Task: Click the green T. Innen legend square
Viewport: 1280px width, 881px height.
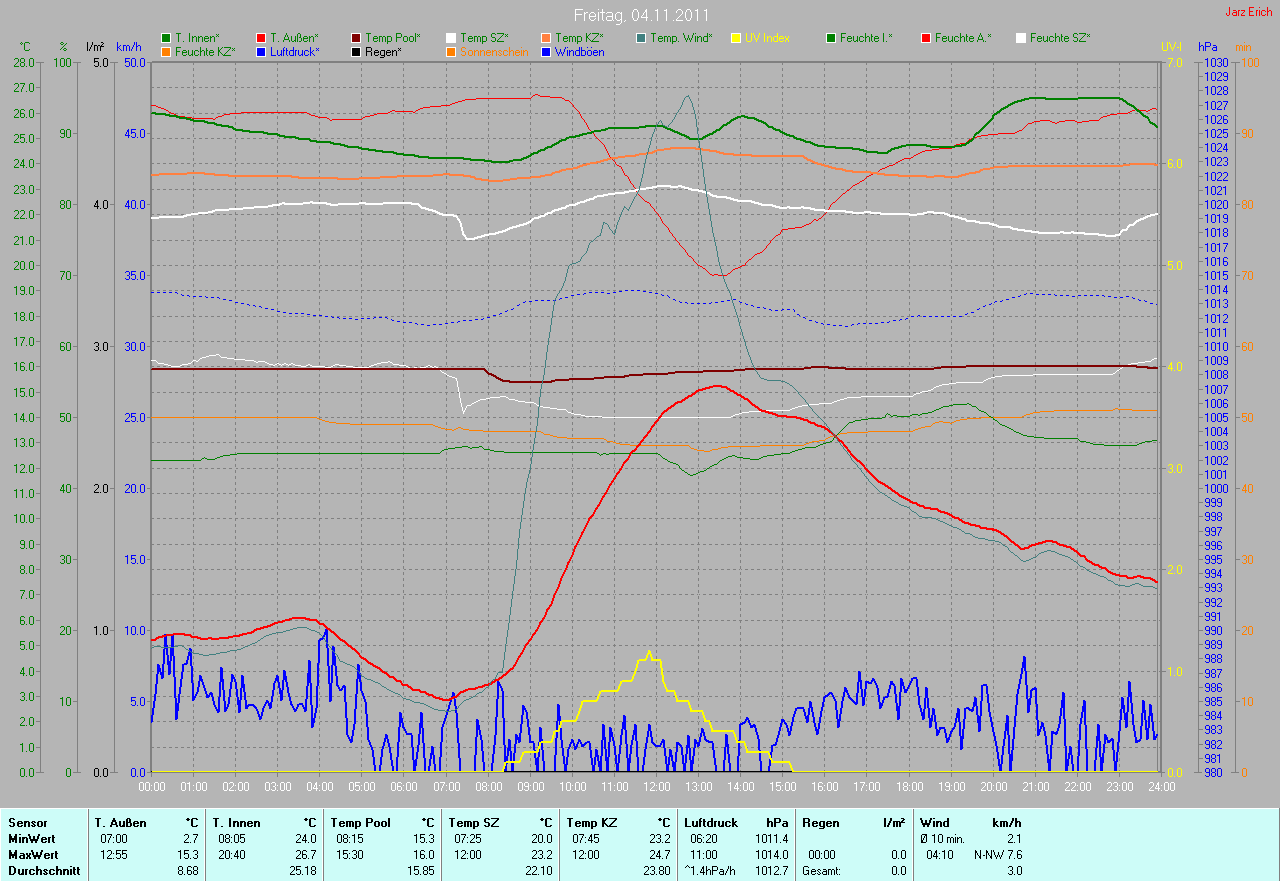Action: click(x=166, y=37)
